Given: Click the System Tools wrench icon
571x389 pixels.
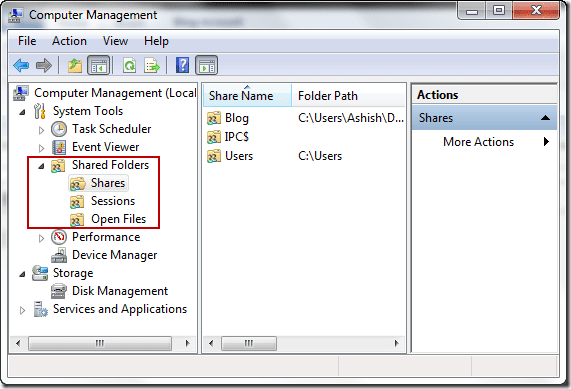Looking at the screenshot, I should [x=40, y=111].
